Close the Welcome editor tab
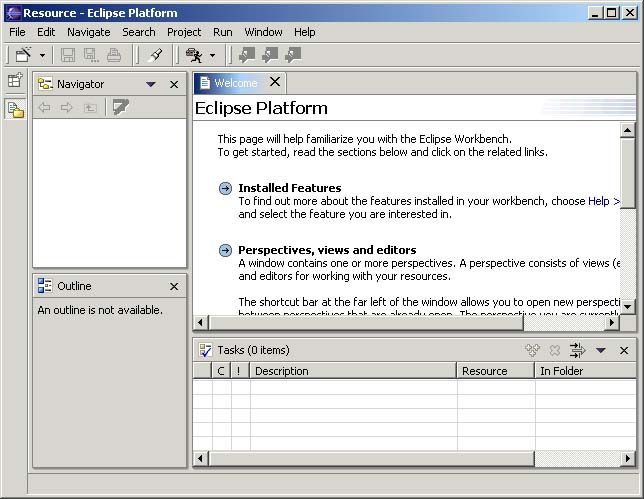This screenshot has width=644, height=499. point(275,82)
